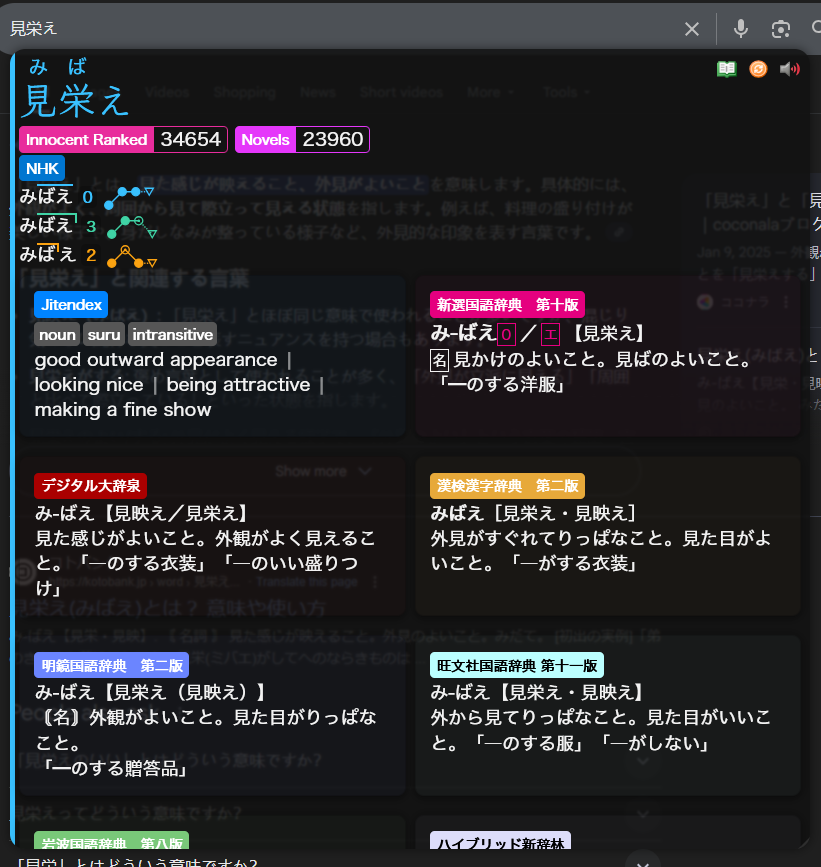Select the teal pitch accent diagram for みばえ 3
Viewport: 821px width, 867px height.
coord(128,225)
